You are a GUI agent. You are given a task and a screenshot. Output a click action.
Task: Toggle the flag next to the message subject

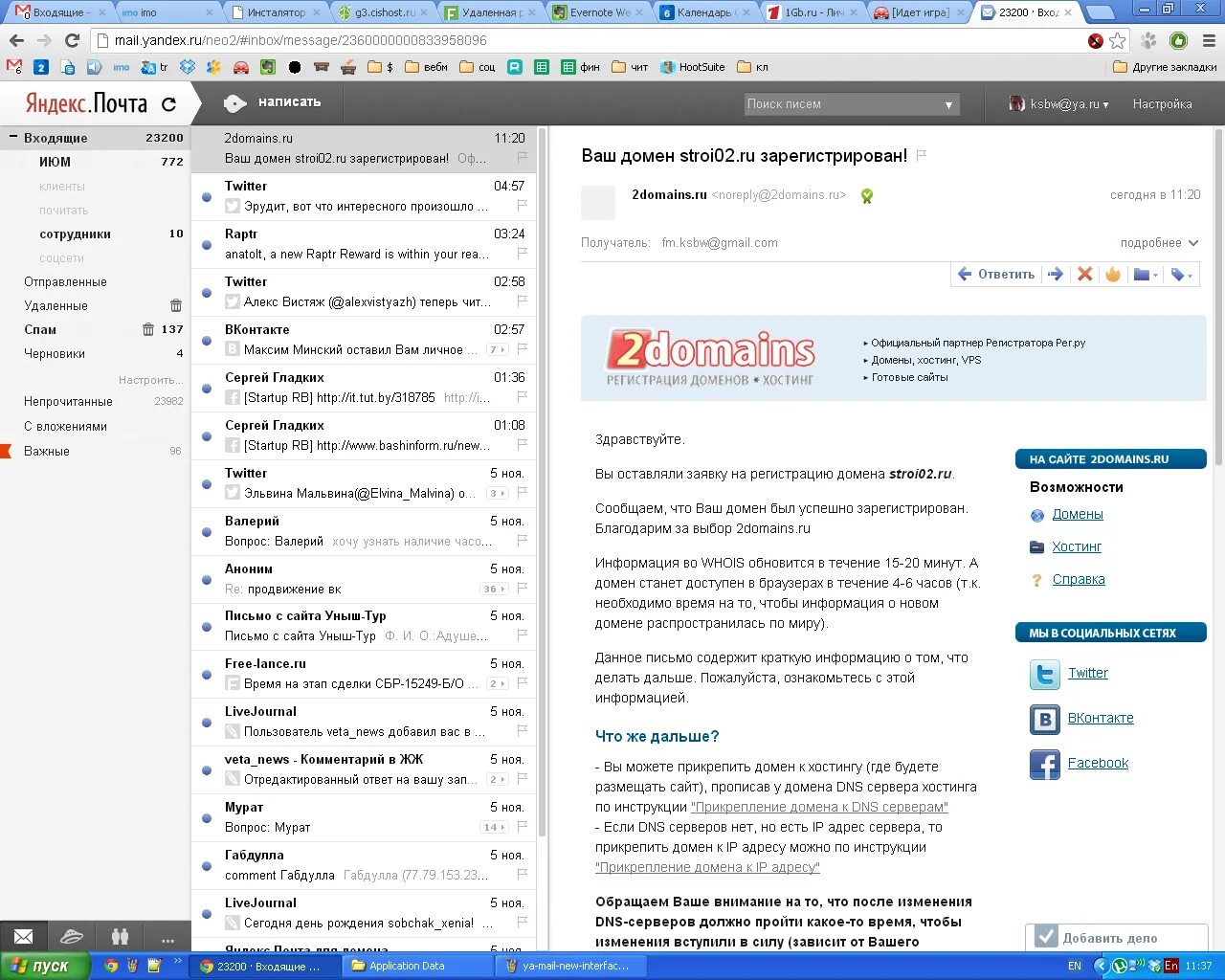click(x=922, y=155)
